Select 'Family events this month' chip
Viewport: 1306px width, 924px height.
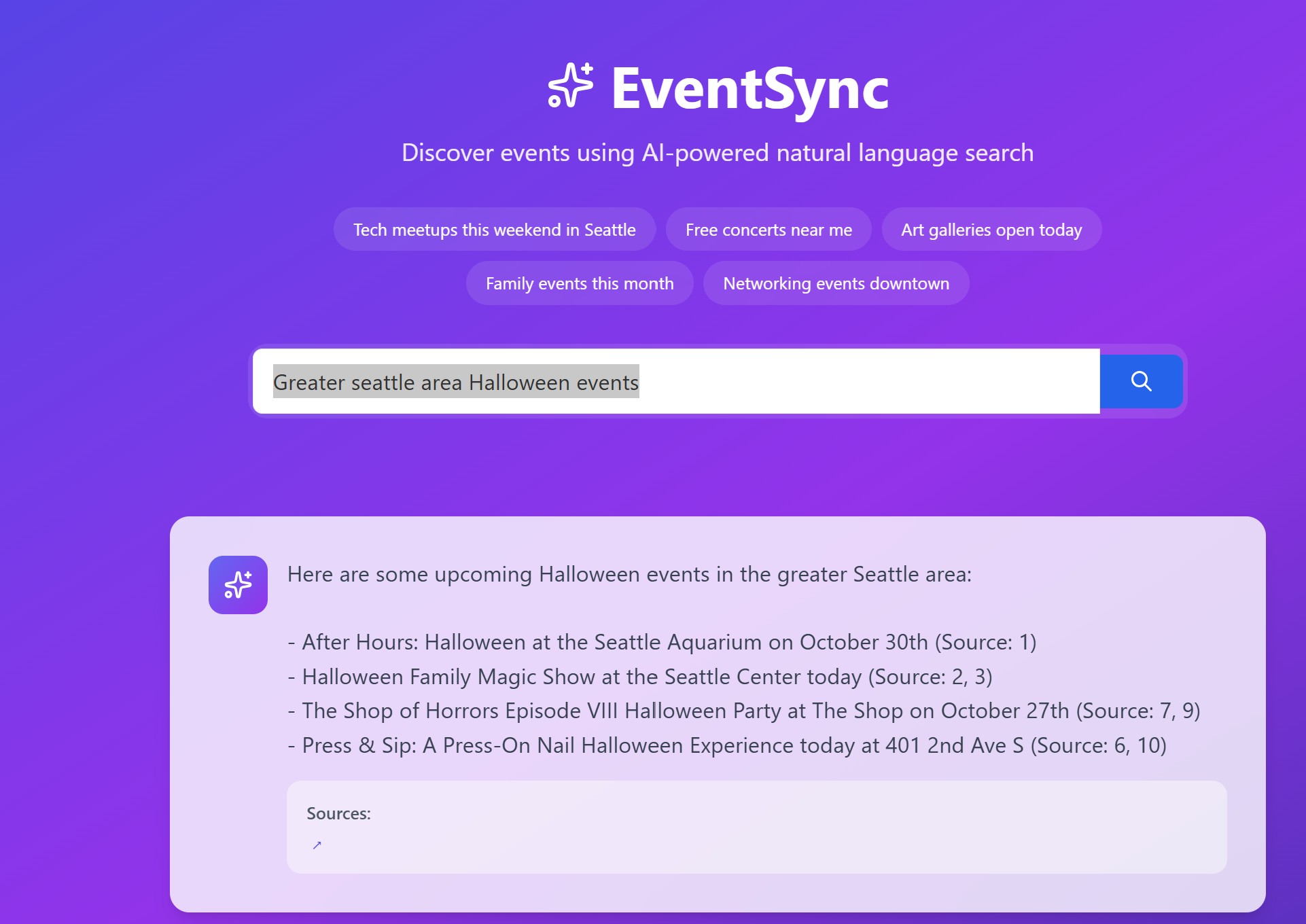579,283
